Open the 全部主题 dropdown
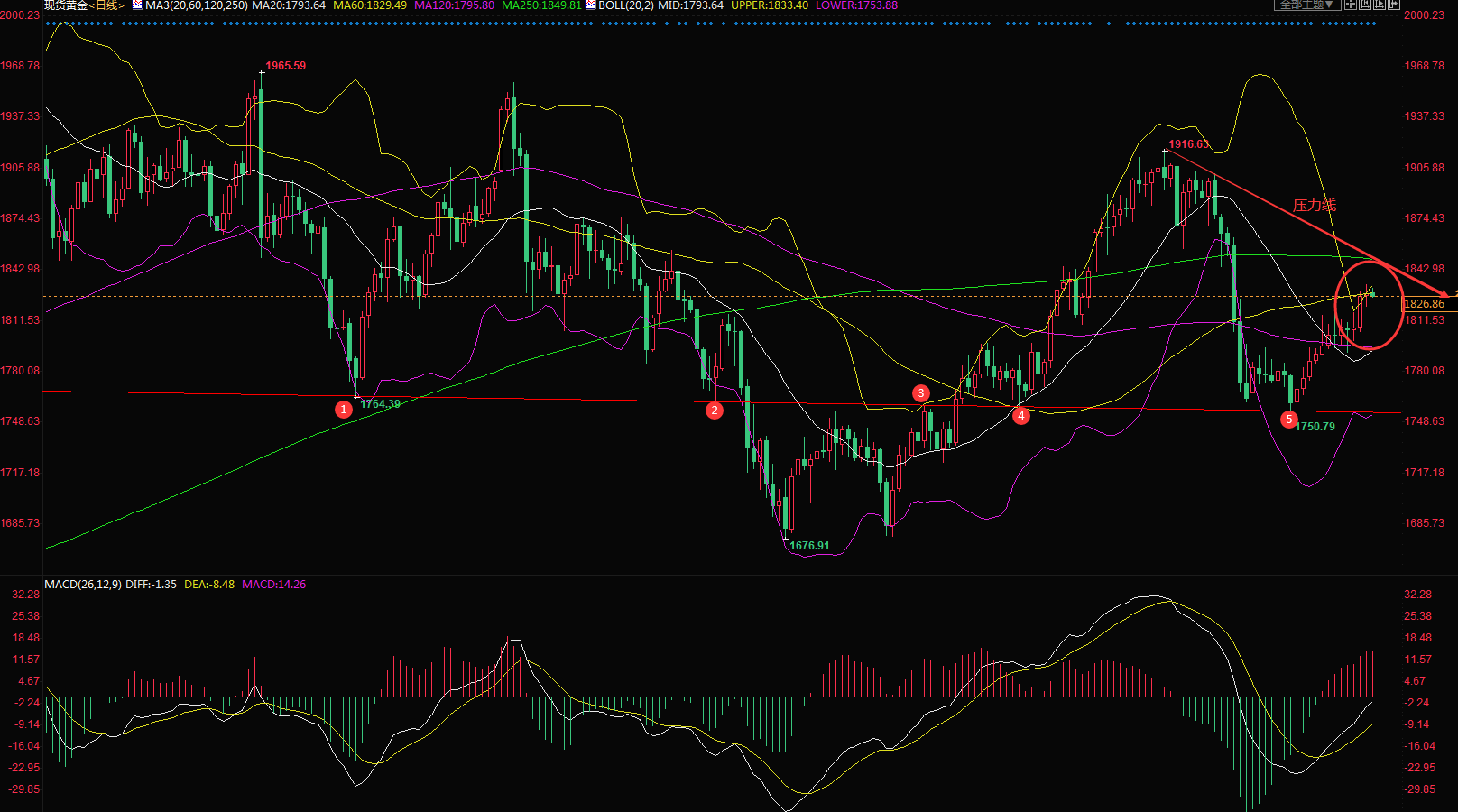Image resolution: width=1458 pixels, height=812 pixels. coord(1307,5)
